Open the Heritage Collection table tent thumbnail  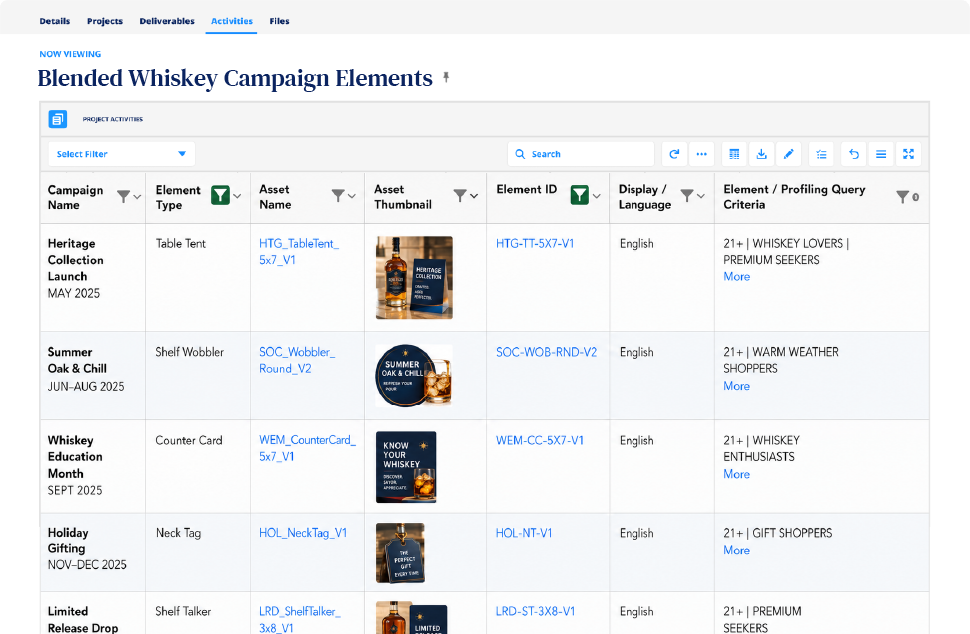tap(414, 278)
